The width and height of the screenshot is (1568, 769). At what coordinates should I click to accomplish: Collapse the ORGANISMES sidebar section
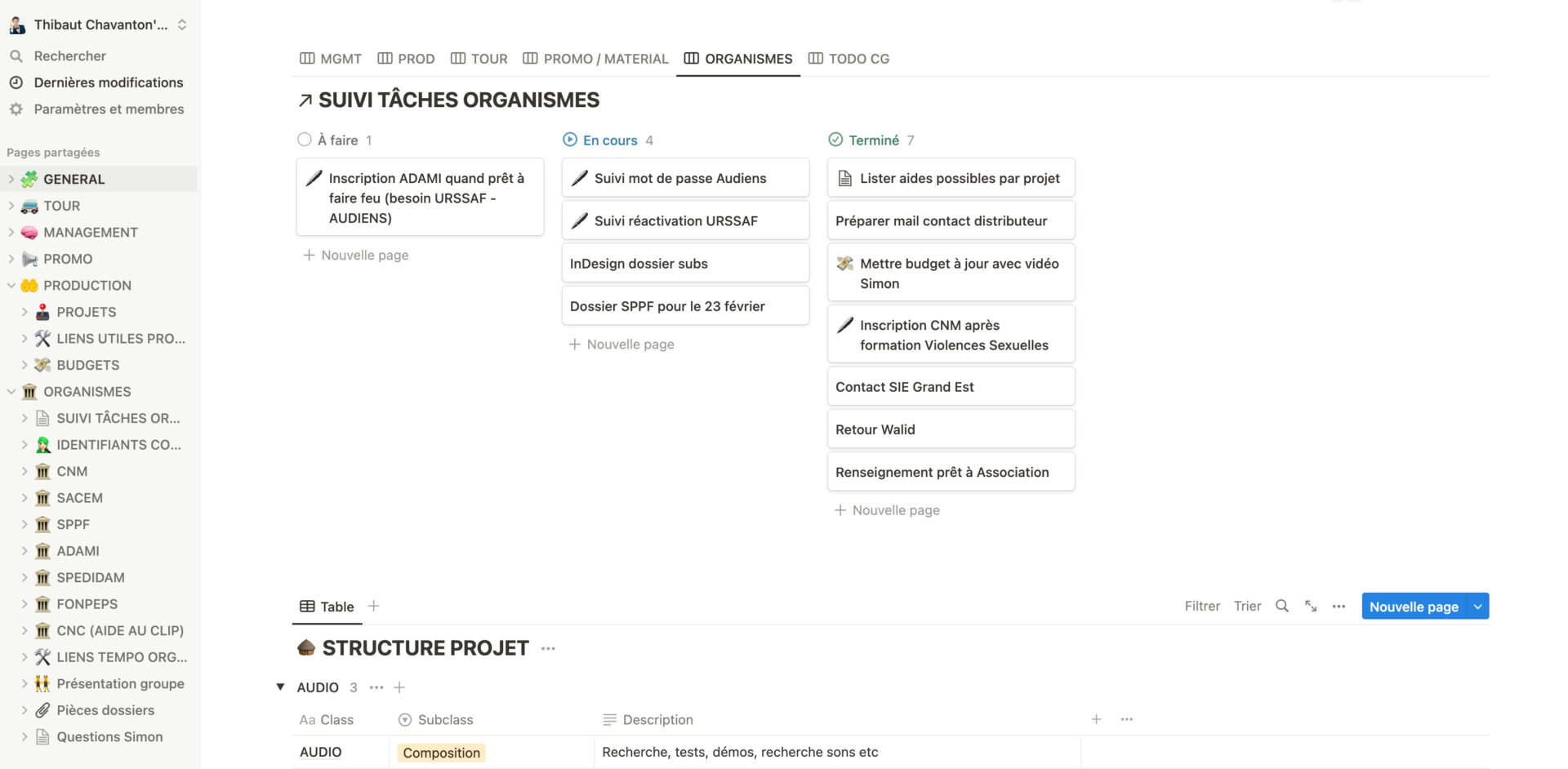point(11,392)
